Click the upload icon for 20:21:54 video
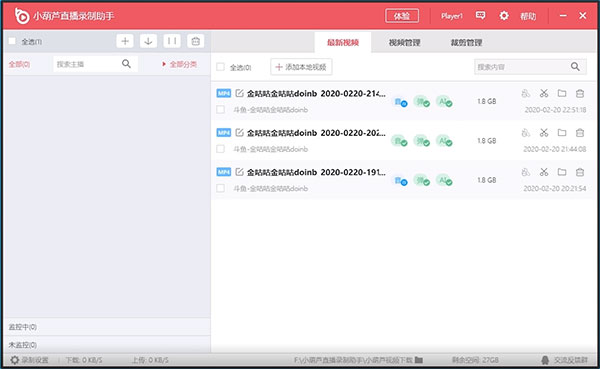 [526, 172]
